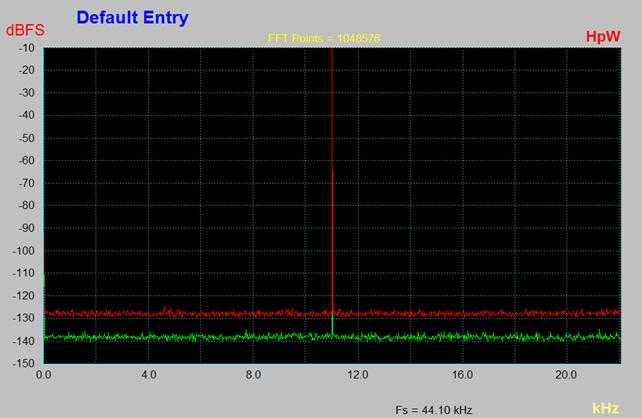Click the short green spike below the red peak
This screenshot has height=418, width=642.
[x=332, y=326]
